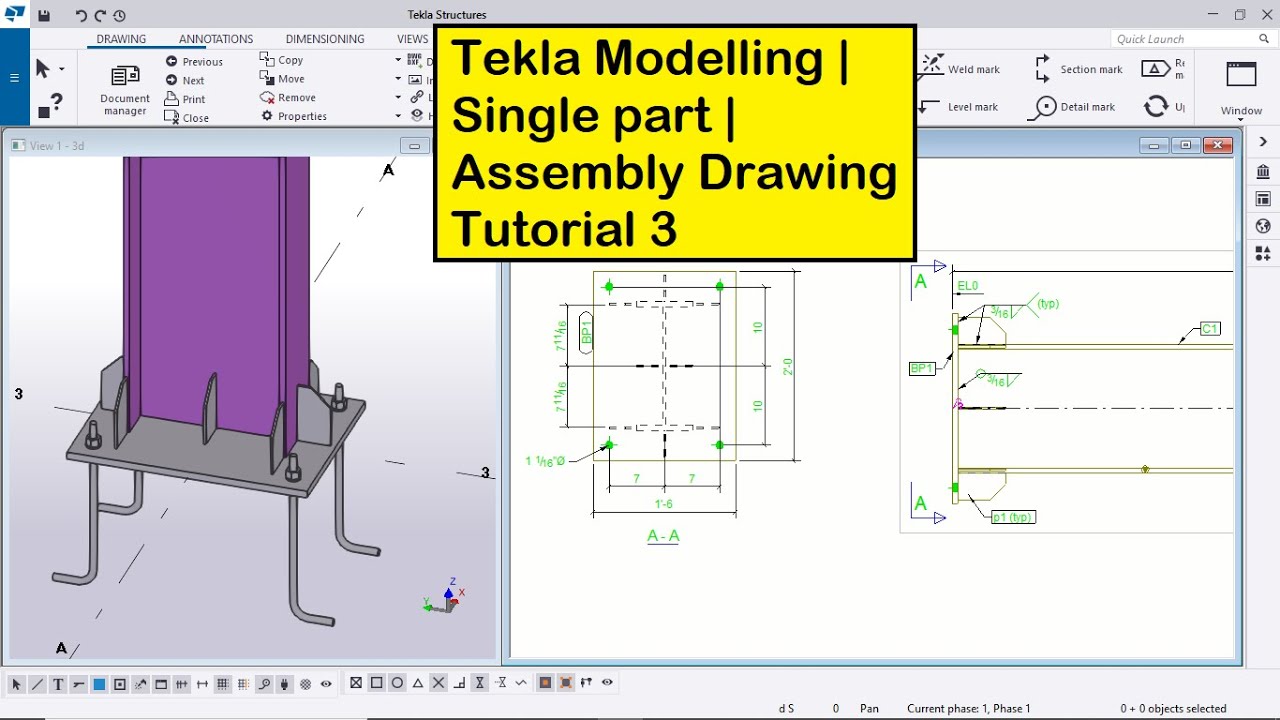Click the Close drawing command

pyautogui.click(x=187, y=117)
